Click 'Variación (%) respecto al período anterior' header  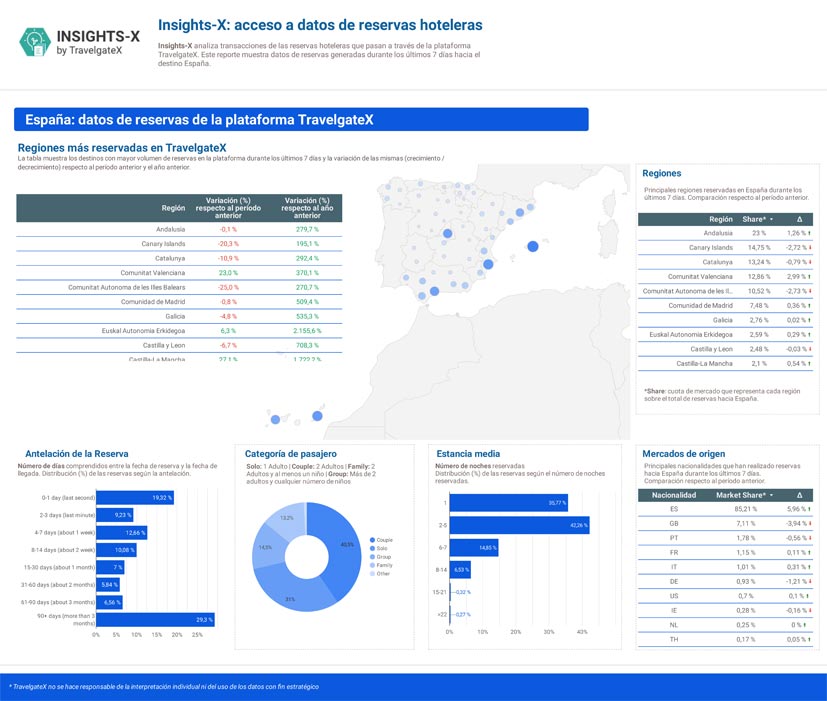click(x=228, y=208)
